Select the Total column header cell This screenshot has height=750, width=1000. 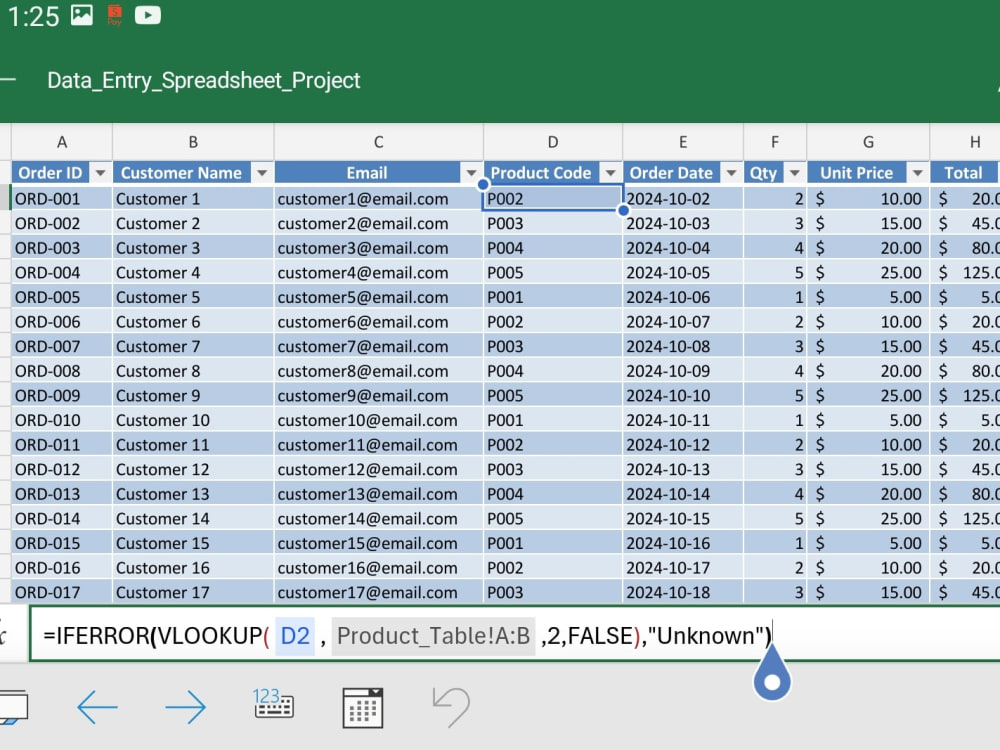tap(964, 173)
